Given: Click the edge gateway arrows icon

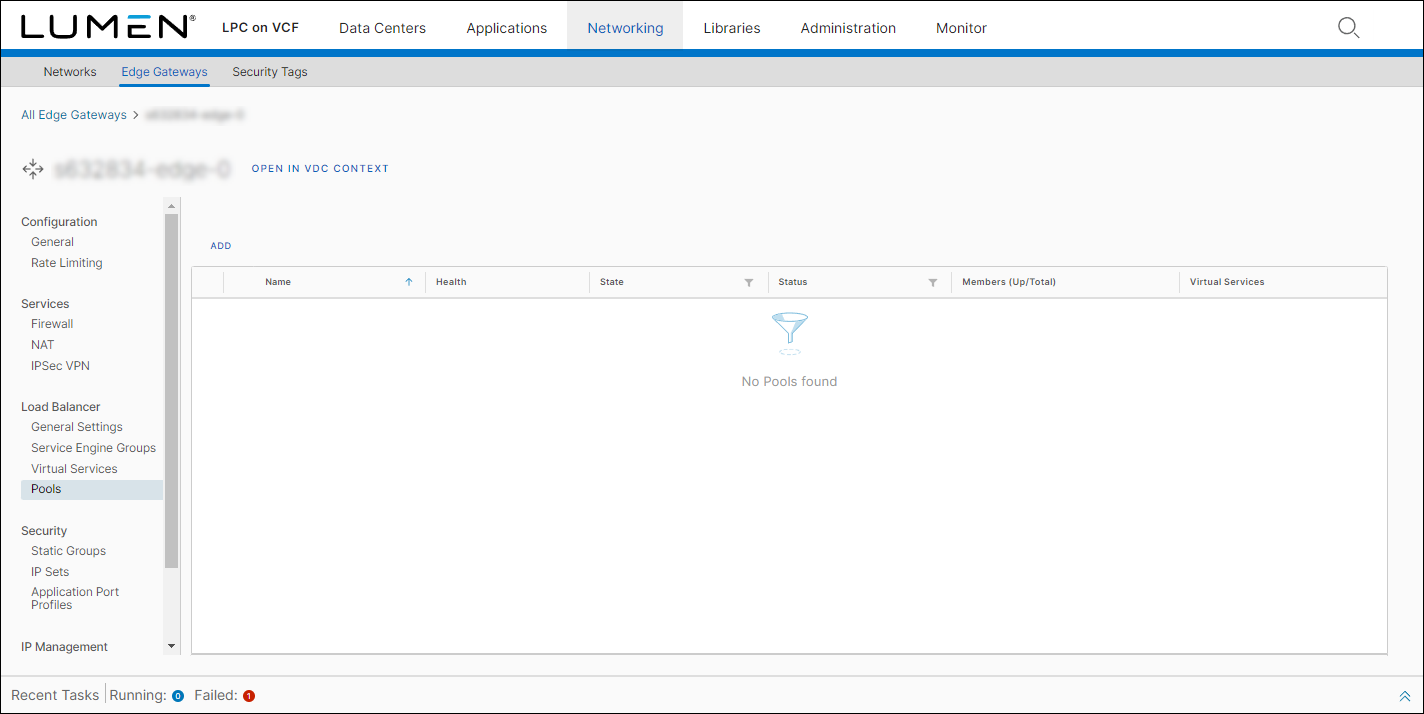Looking at the screenshot, I should [x=33, y=169].
